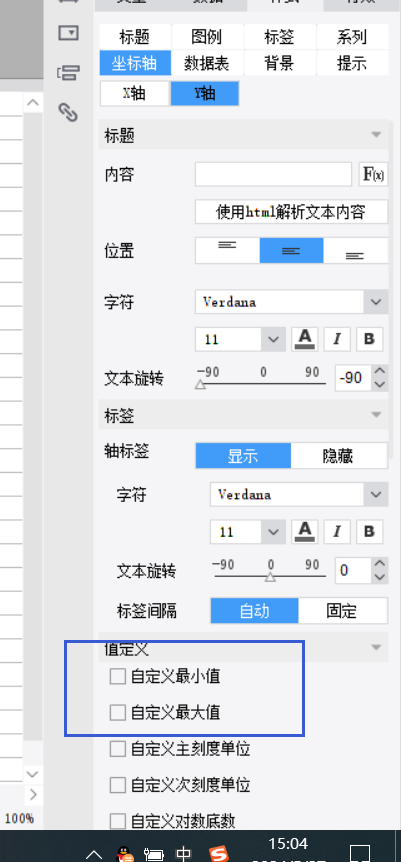
Task: Enable 自定义最小值 checkbox
Action: [118, 676]
